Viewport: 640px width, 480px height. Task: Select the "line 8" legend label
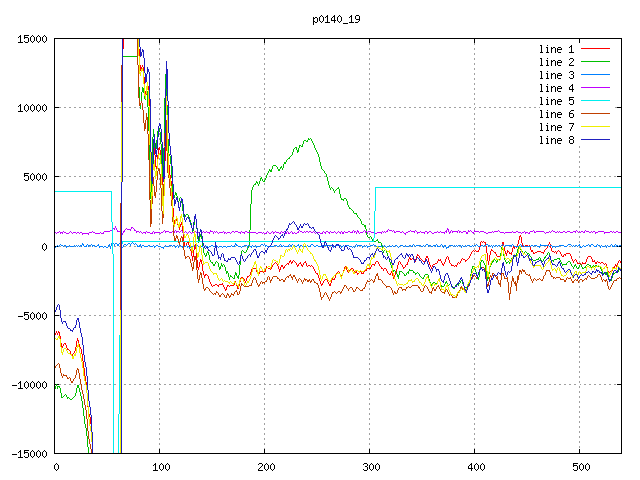(557, 140)
